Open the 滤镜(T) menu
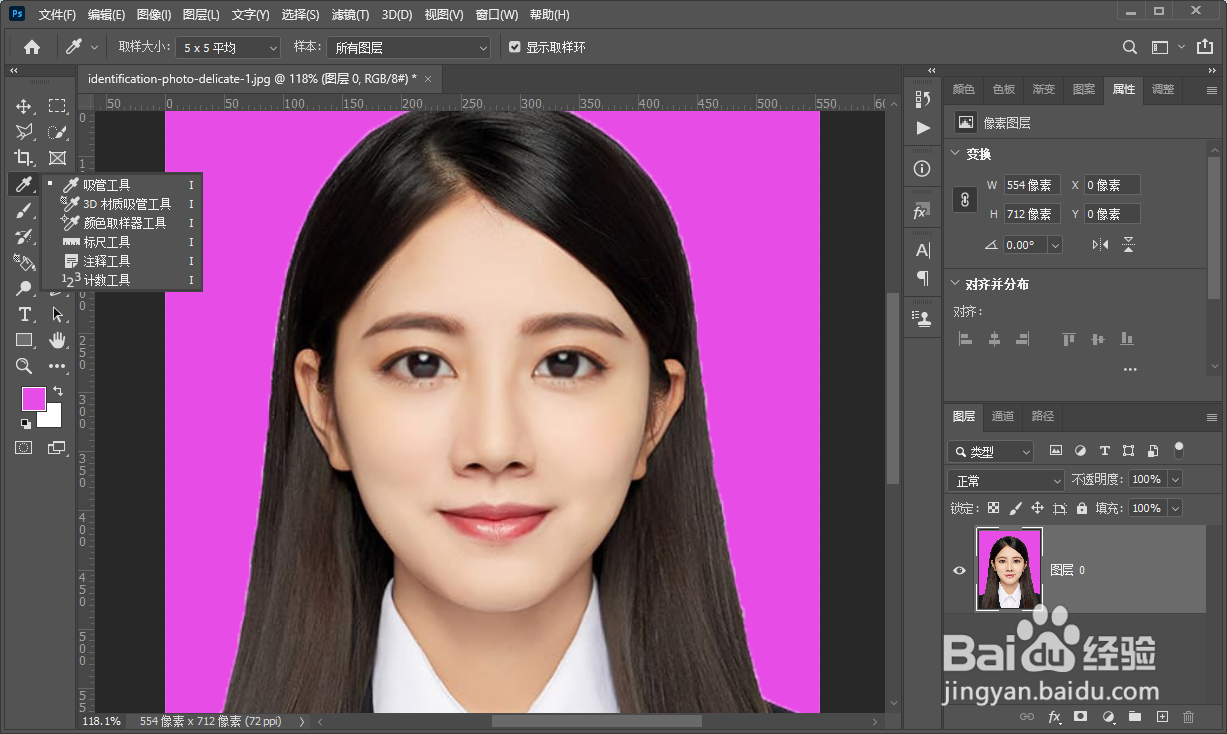The width and height of the screenshot is (1227, 734). [x=350, y=15]
